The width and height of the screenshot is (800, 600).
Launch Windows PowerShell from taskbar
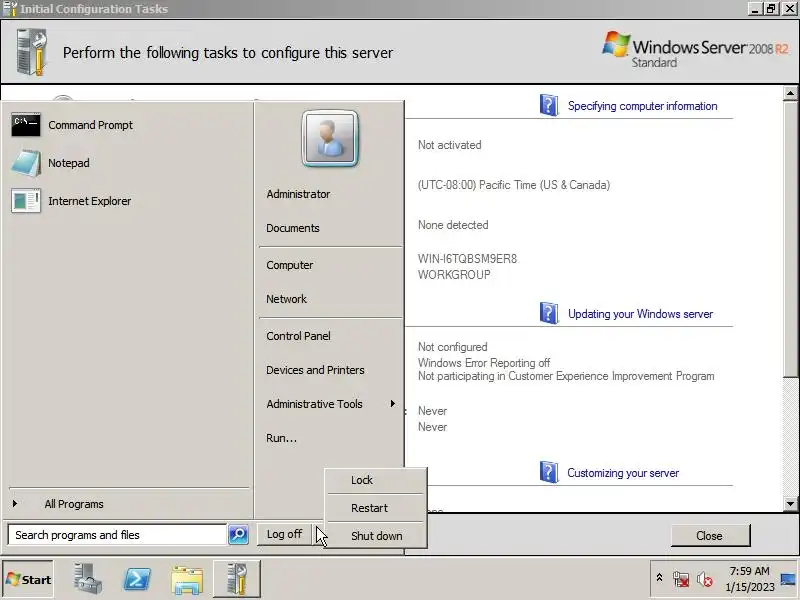click(137, 579)
